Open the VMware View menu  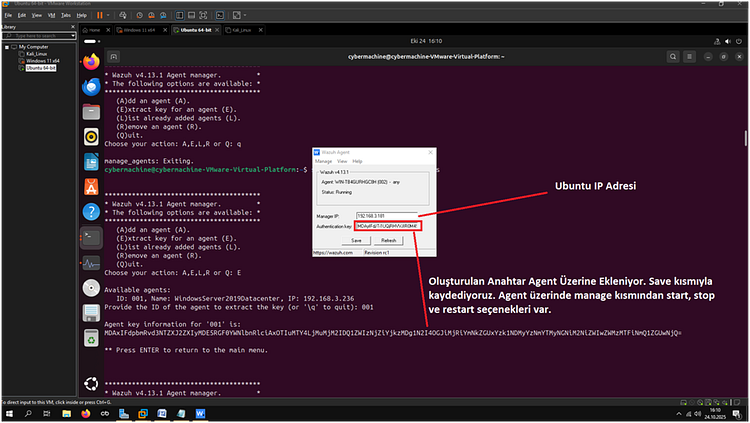(x=36, y=15)
